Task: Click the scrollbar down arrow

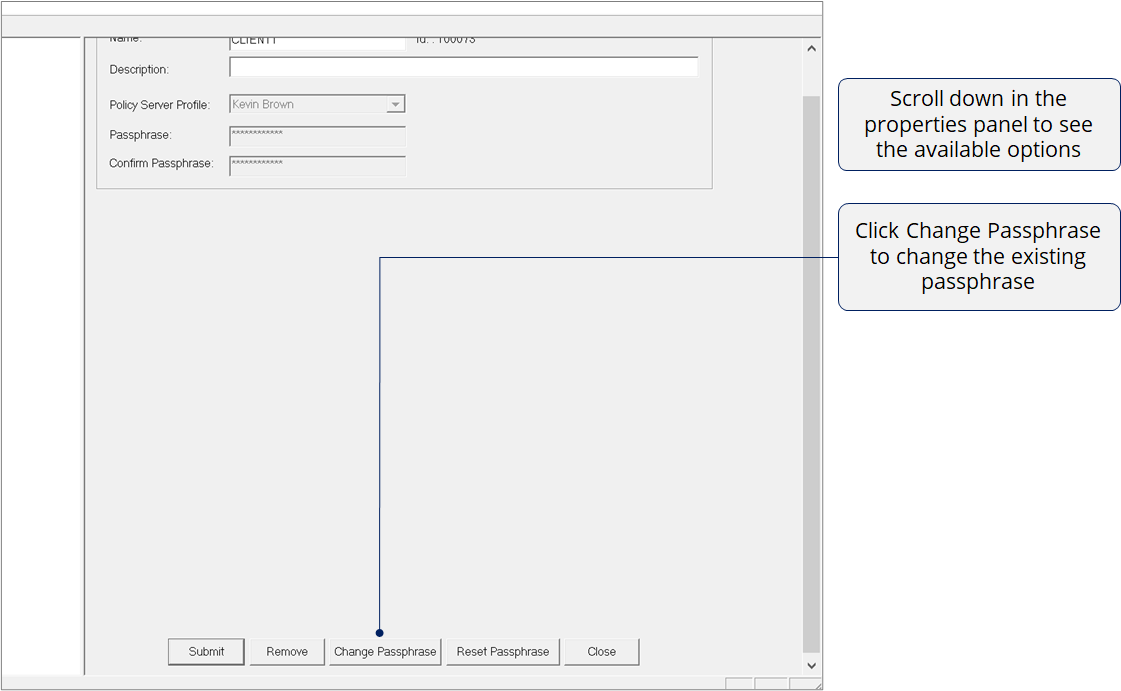Action: 811,665
